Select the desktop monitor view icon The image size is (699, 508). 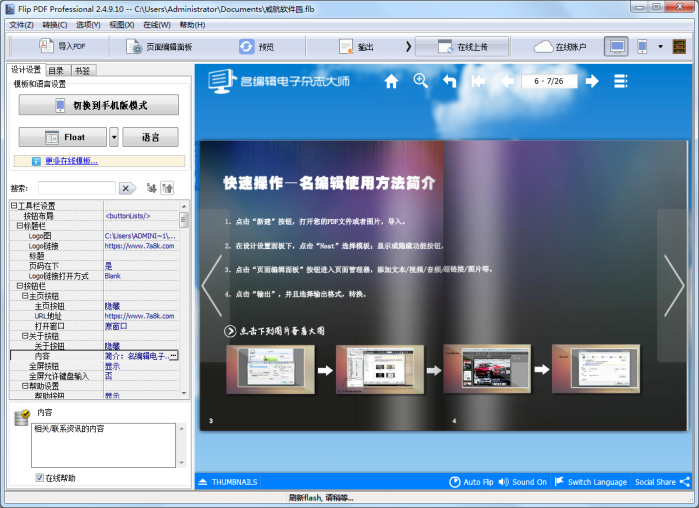[617, 46]
